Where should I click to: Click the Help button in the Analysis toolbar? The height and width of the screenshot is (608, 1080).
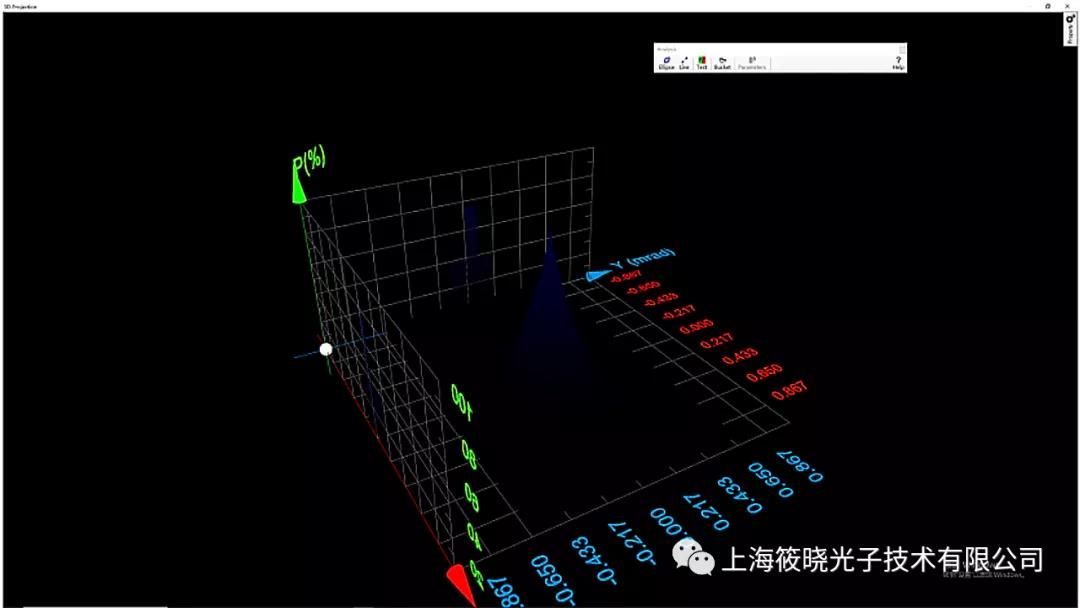click(x=897, y=62)
